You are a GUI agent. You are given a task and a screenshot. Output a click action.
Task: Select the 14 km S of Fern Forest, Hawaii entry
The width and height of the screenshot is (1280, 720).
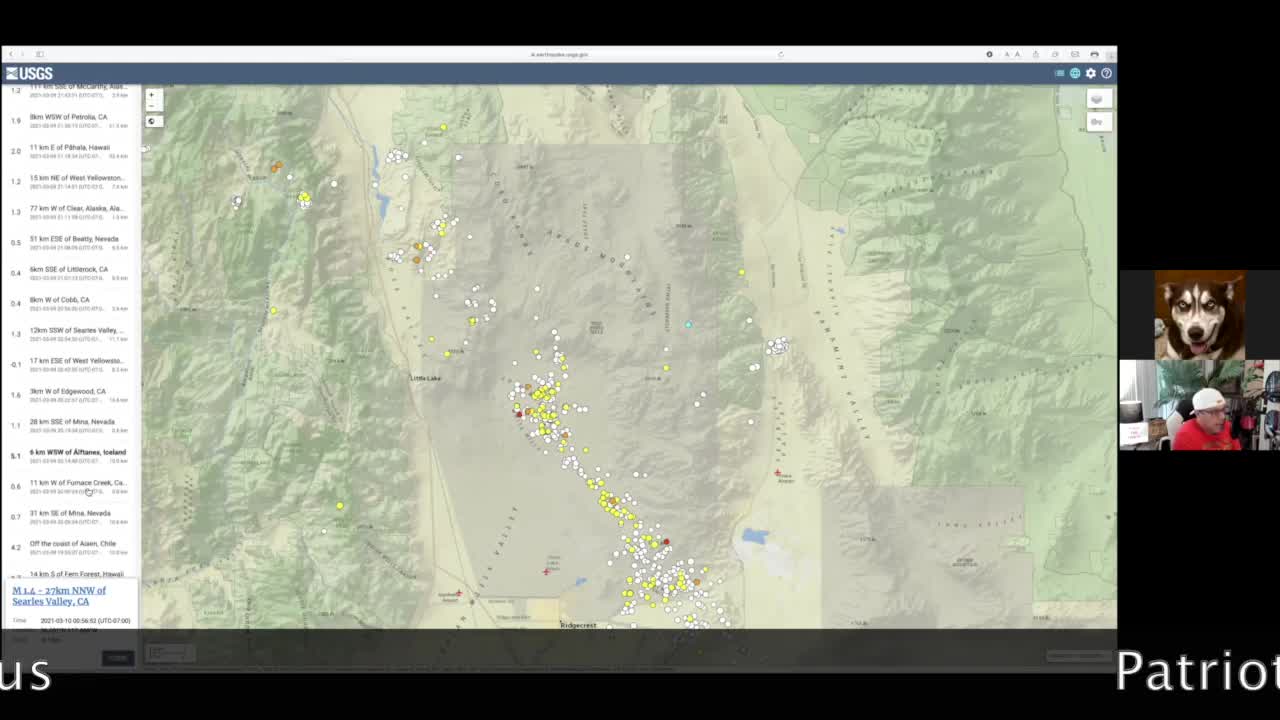coord(70,574)
